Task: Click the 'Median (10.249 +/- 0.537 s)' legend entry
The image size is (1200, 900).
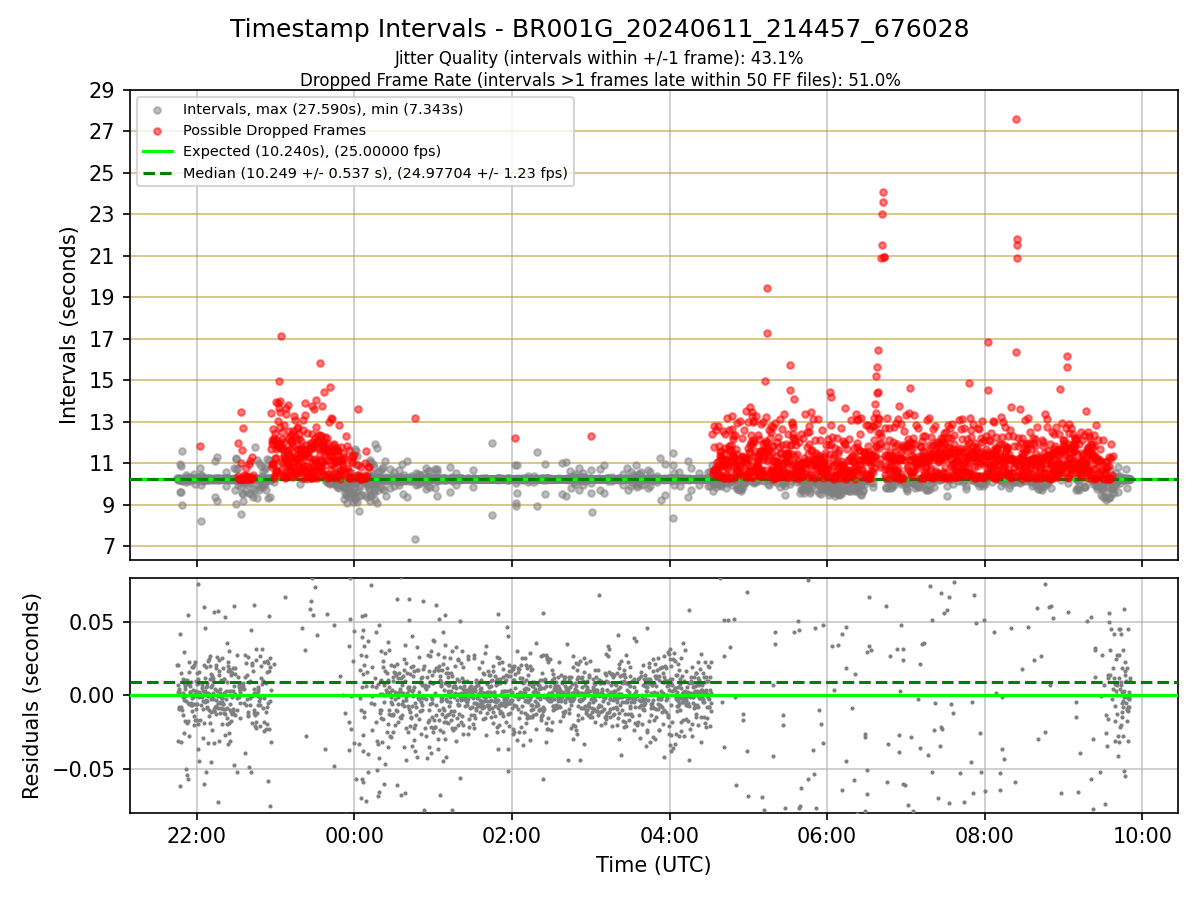Action: (x=375, y=173)
